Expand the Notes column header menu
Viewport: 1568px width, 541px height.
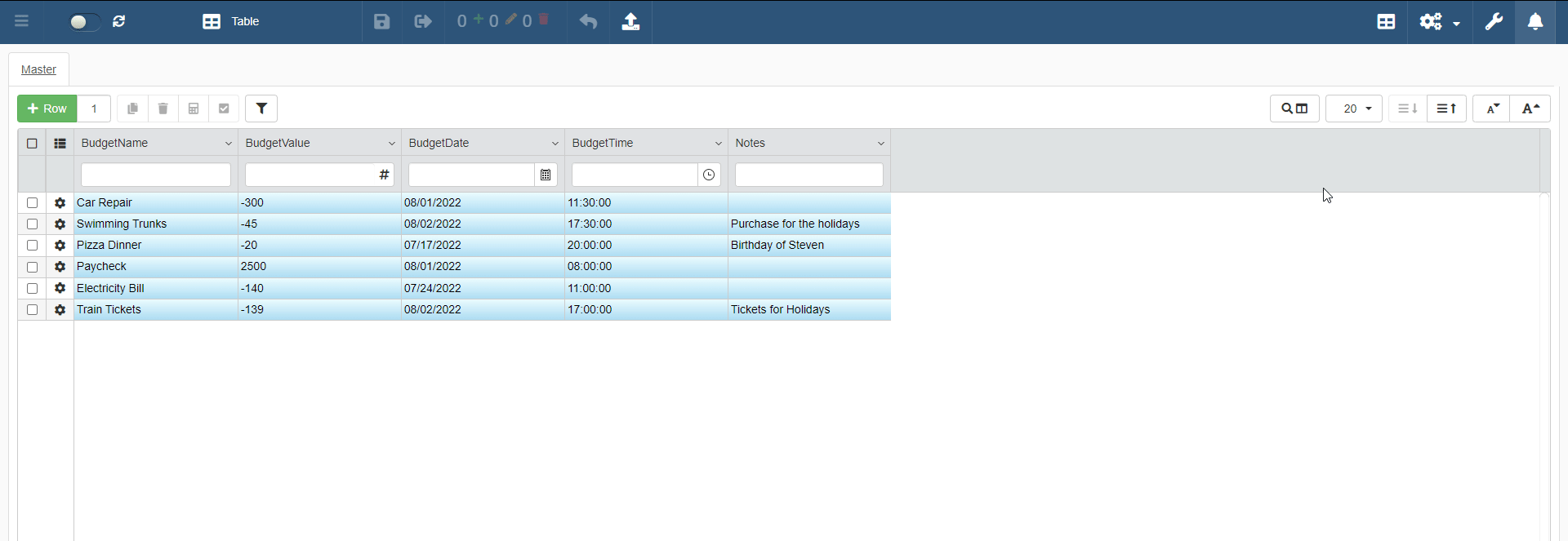pyautogui.click(x=880, y=144)
